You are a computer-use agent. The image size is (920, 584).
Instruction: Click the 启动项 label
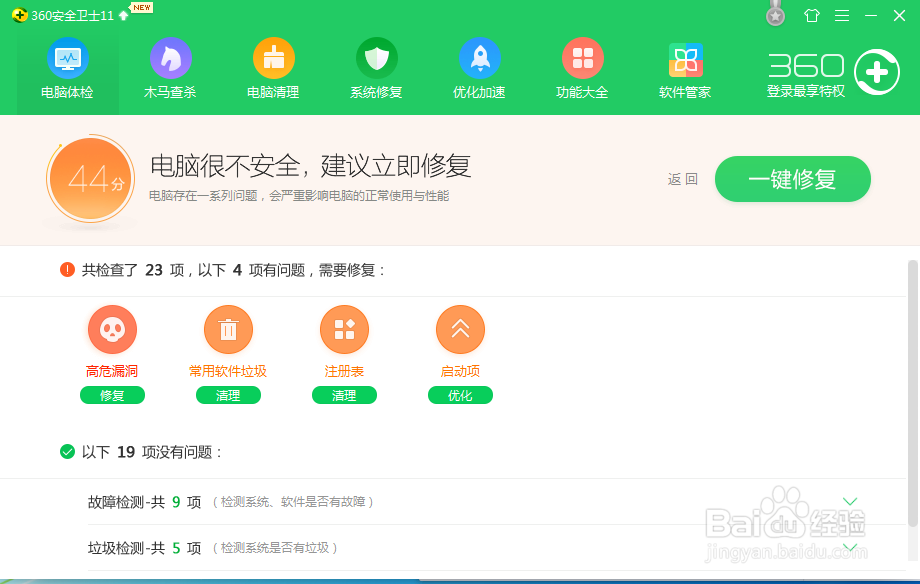[x=461, y=371]
